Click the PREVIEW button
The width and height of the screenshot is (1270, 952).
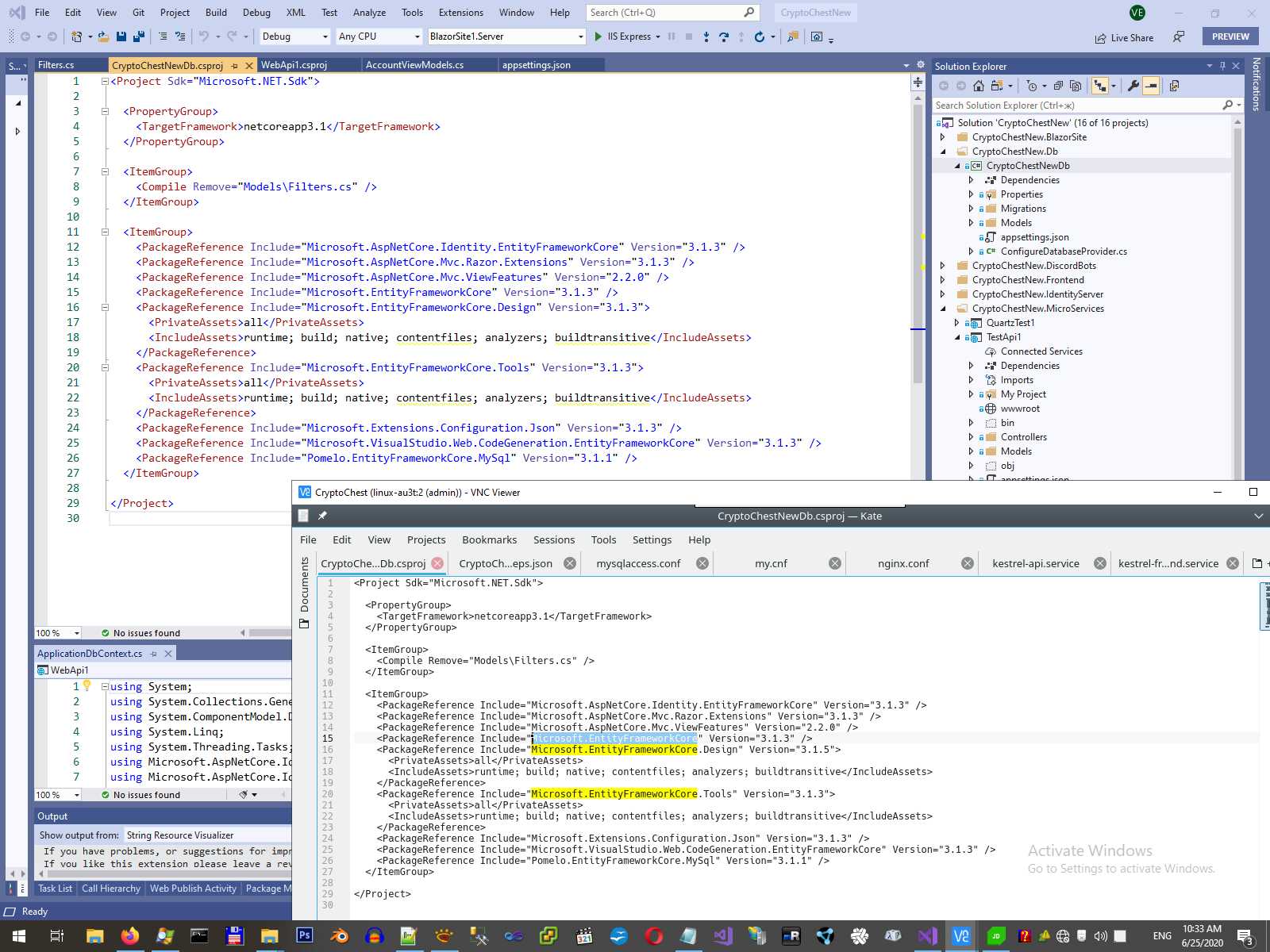1230,36
